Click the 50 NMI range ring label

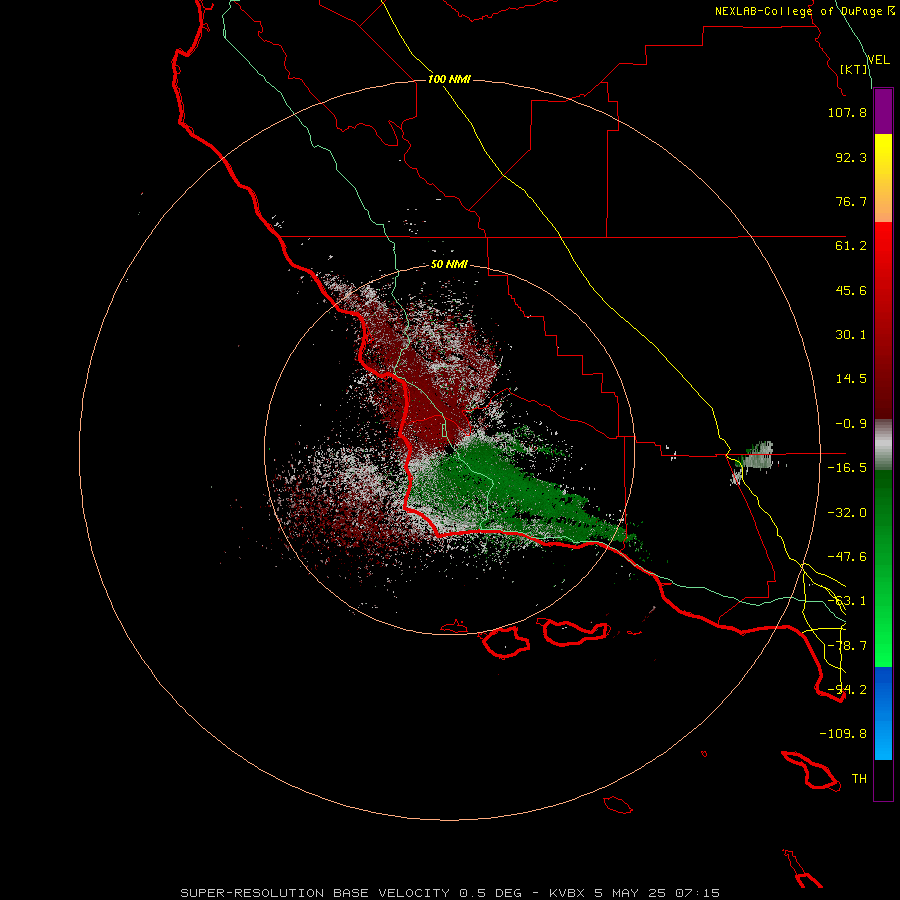449,265
